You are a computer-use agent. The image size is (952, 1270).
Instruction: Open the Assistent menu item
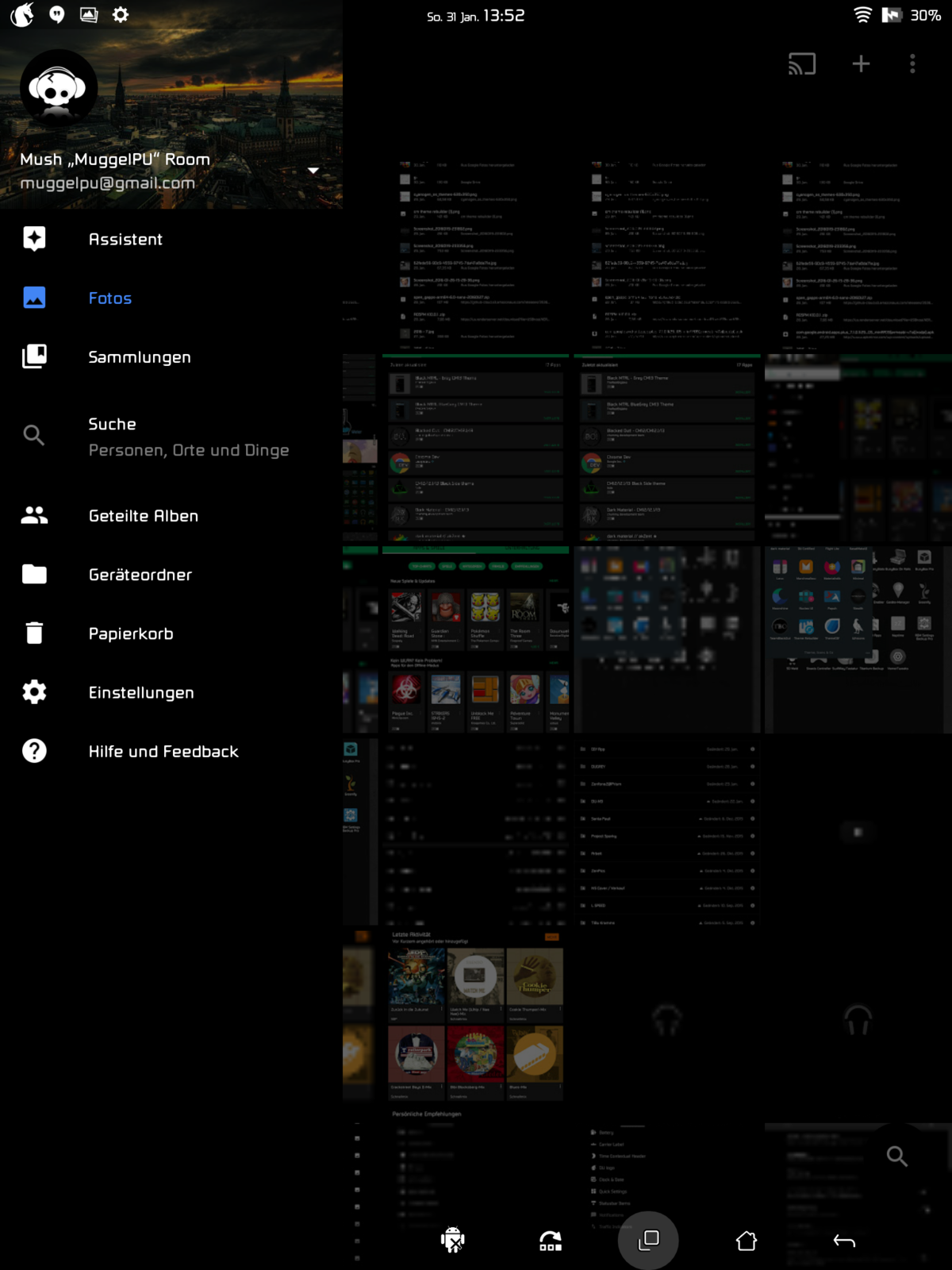point(125,239)
